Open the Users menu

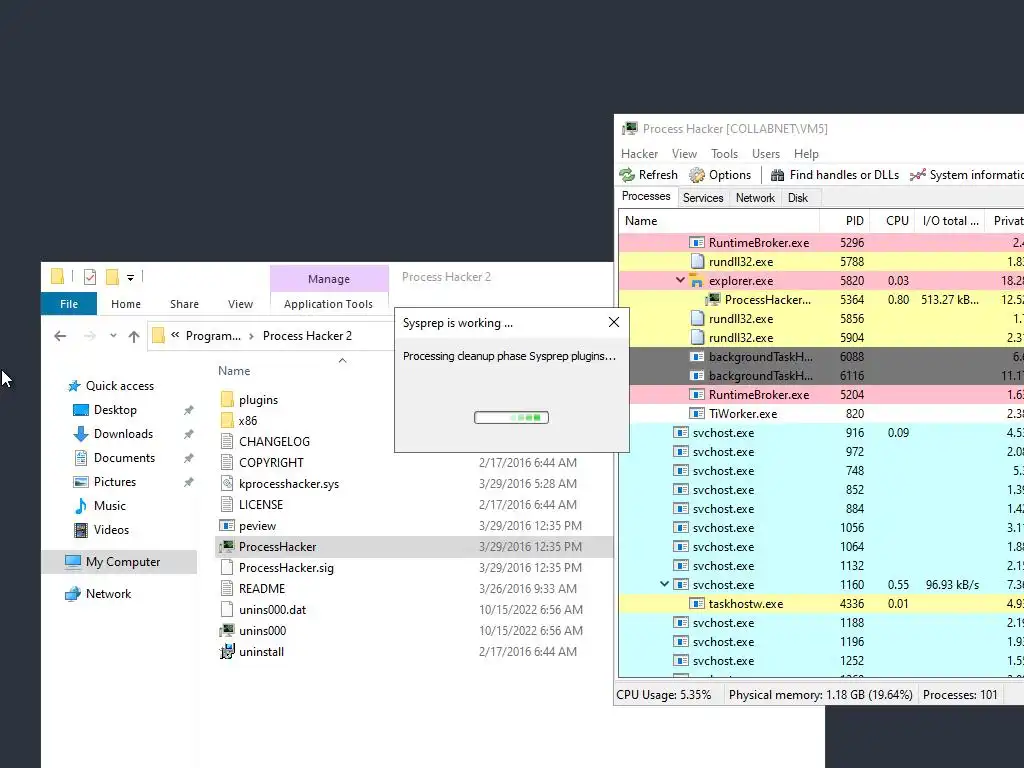pyautogui.click(x=765, y=153)
